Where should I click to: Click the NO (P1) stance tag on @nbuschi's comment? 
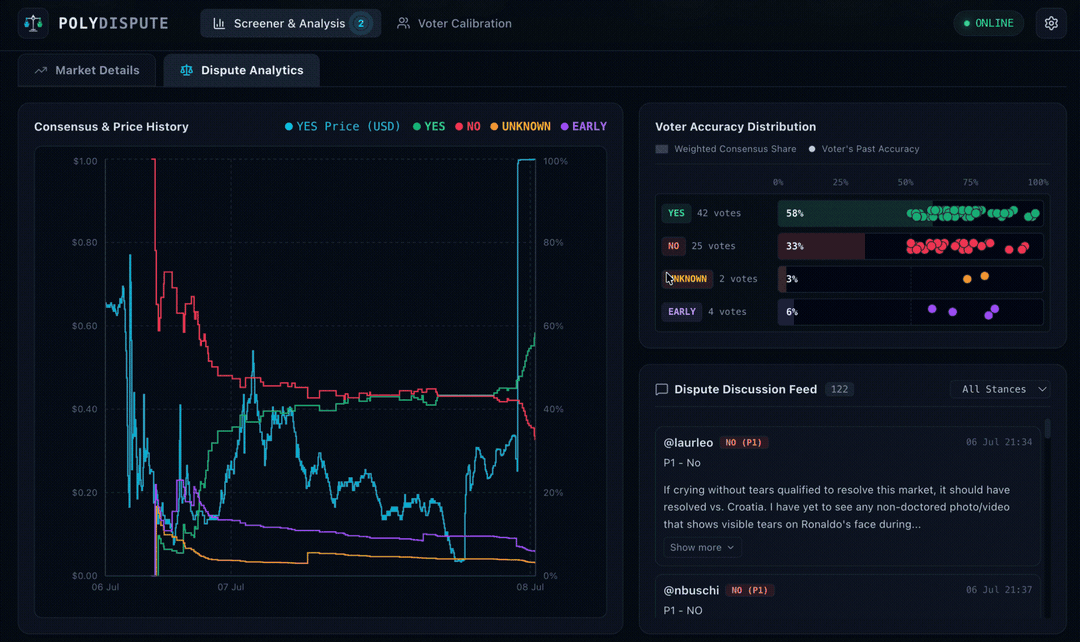[x=750, y=590]
